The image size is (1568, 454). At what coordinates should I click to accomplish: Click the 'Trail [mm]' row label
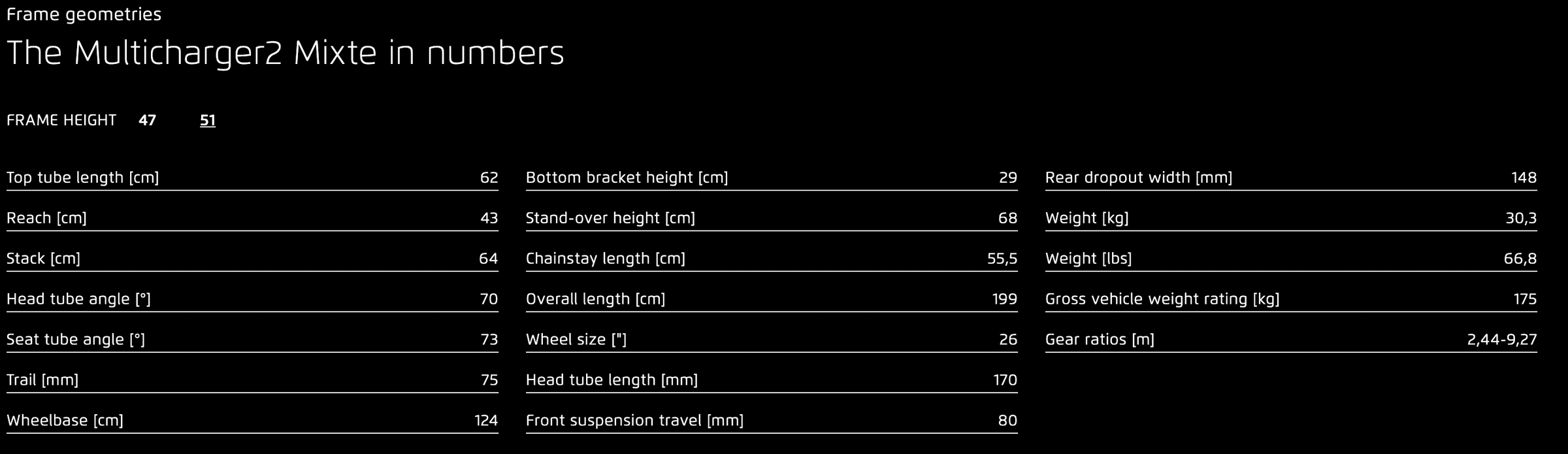pos(42,380)
